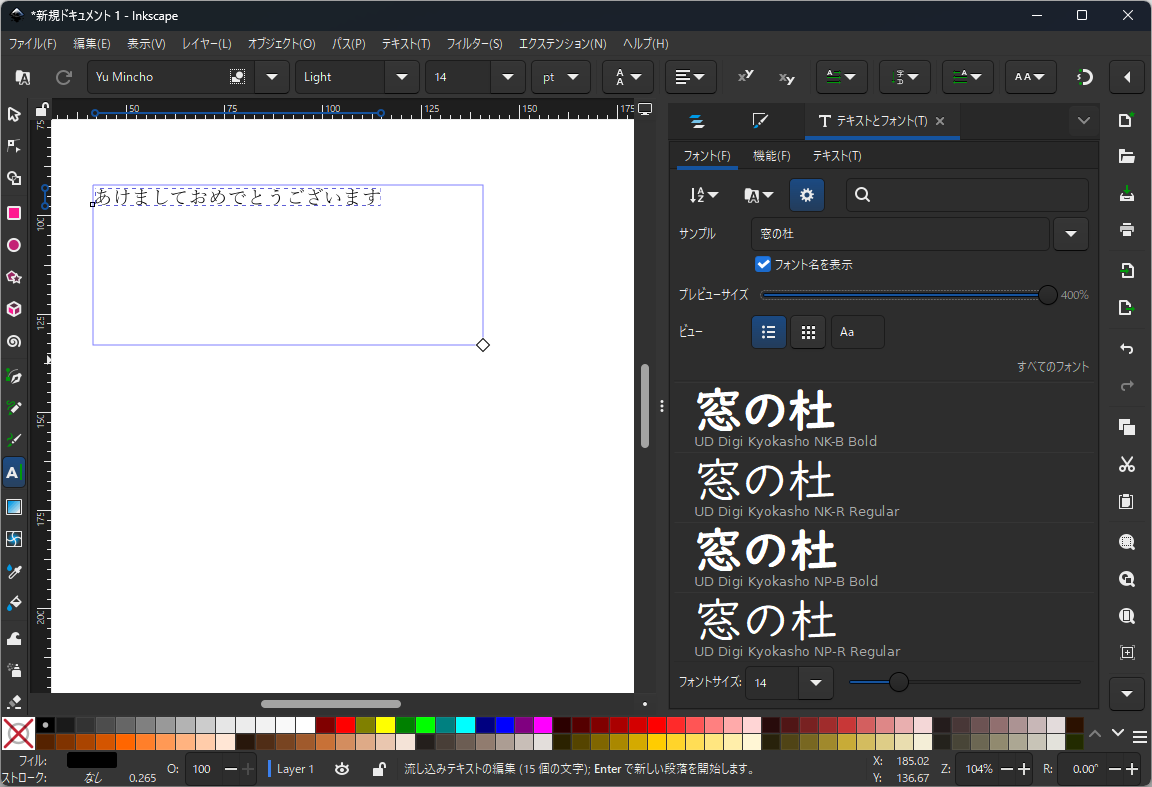Expand the docked panel chevron menu

pyautogui.click(x=1084, y=121)
